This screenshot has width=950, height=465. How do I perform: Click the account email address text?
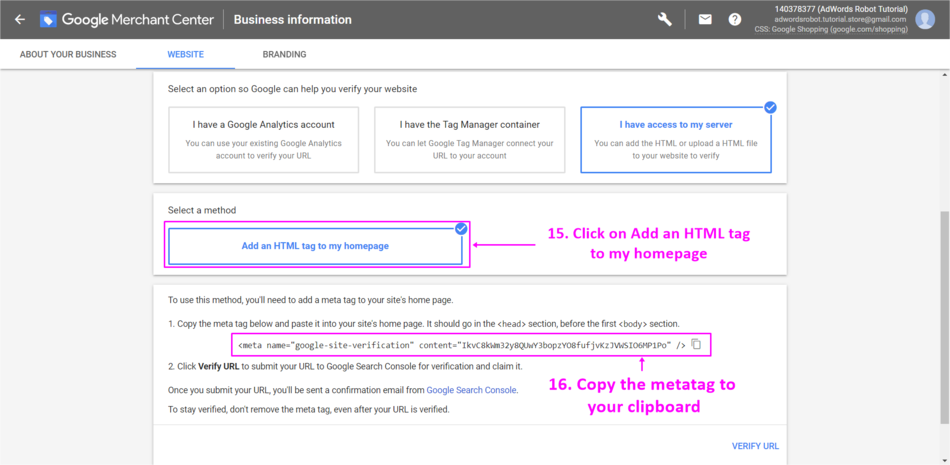click(843, 19)
